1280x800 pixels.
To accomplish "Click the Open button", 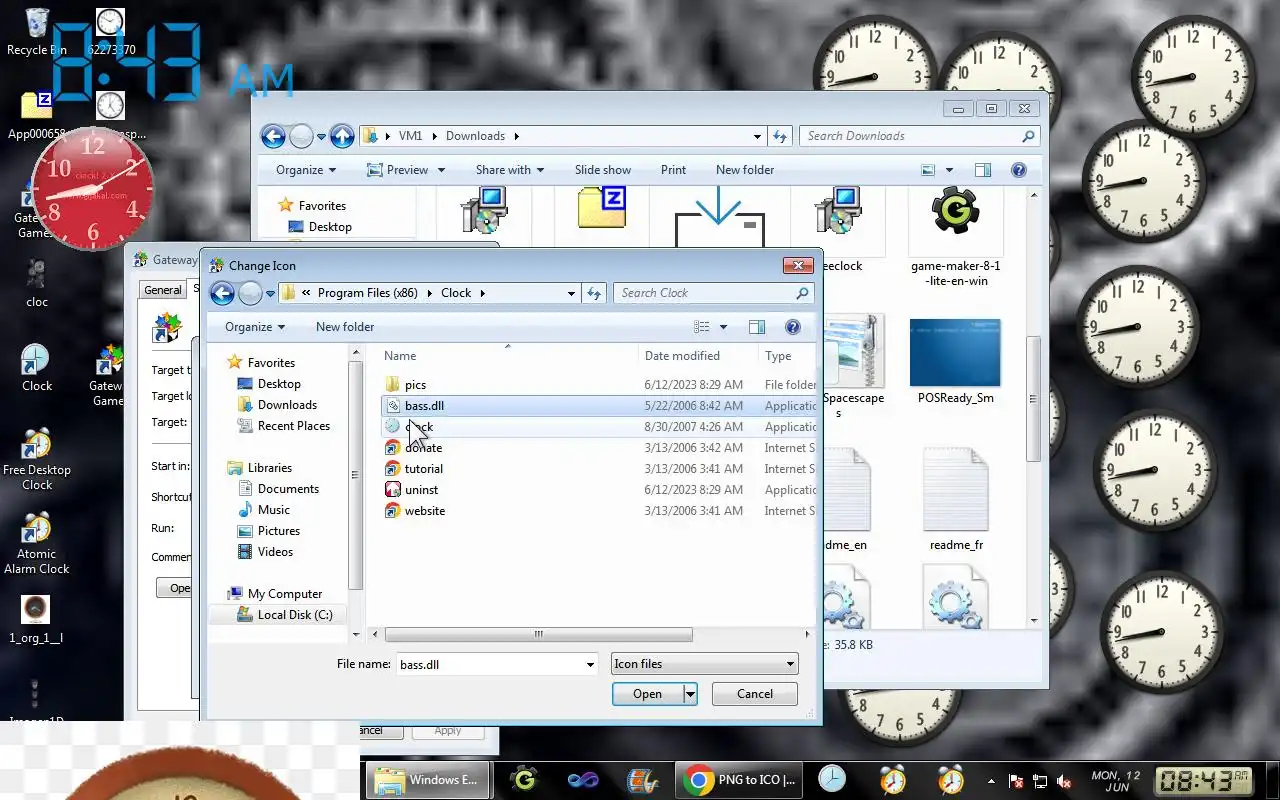I will (648, 694).
